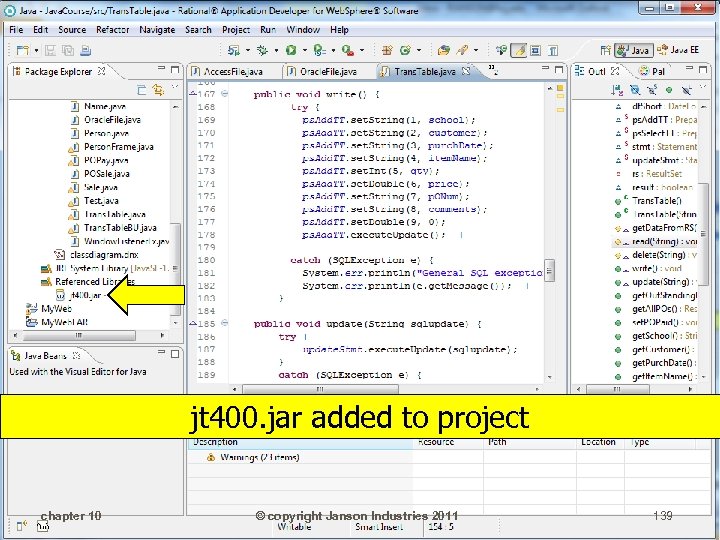Click the Save All toolbar icon

[68, 50]
